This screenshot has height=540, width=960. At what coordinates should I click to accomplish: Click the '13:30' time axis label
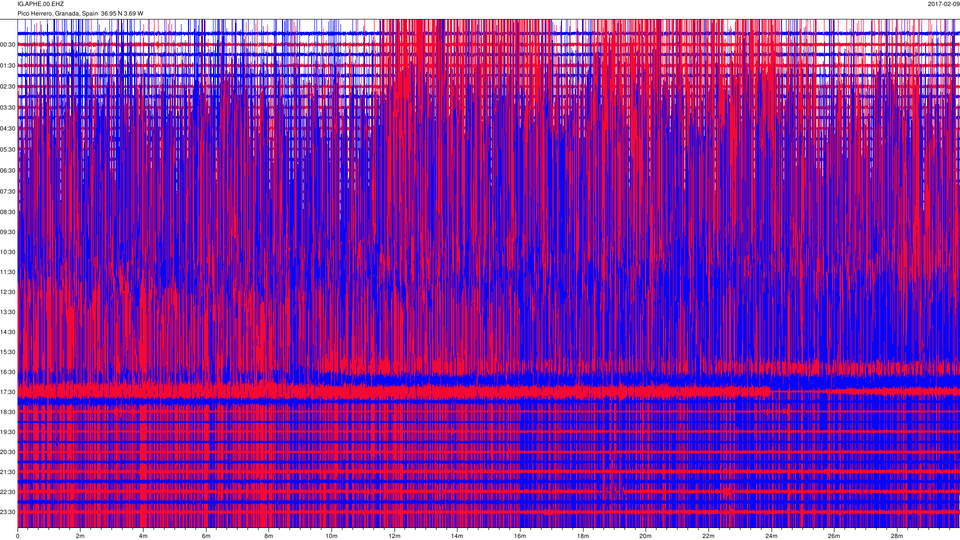pos(7,312)
